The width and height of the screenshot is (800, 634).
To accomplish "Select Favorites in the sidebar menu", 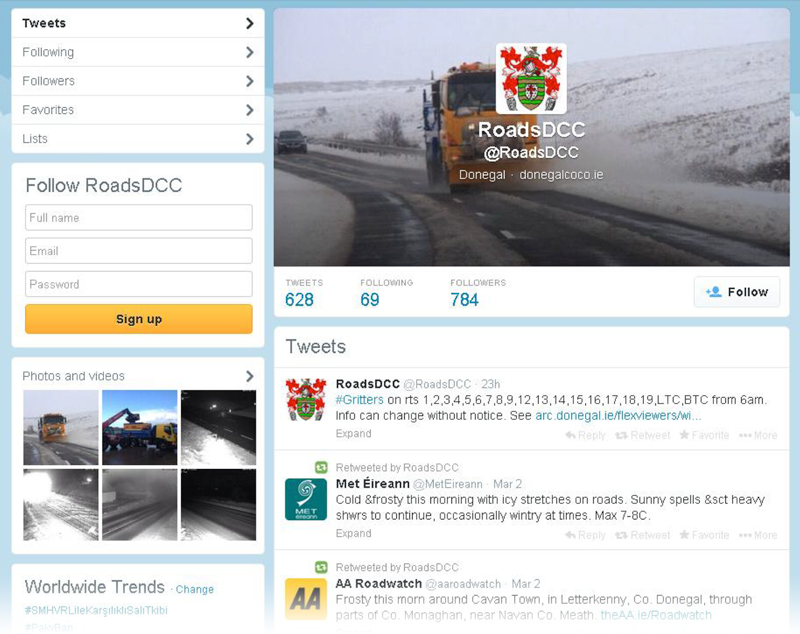I will pyautogui.click(x=138, y=110).
